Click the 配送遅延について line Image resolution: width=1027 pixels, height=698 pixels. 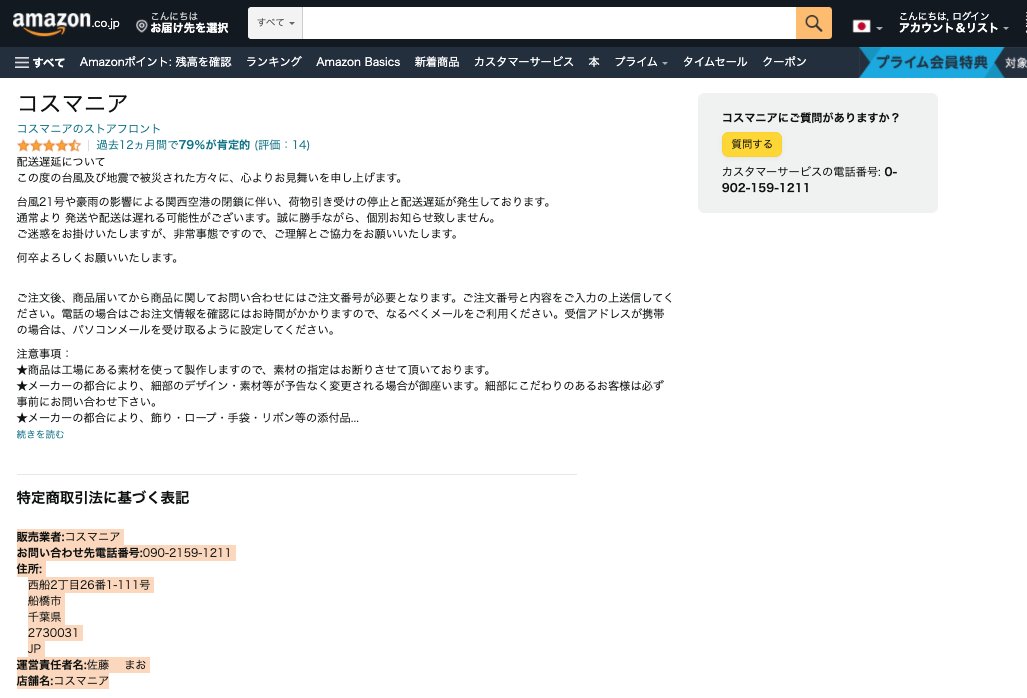coord(61,162)
